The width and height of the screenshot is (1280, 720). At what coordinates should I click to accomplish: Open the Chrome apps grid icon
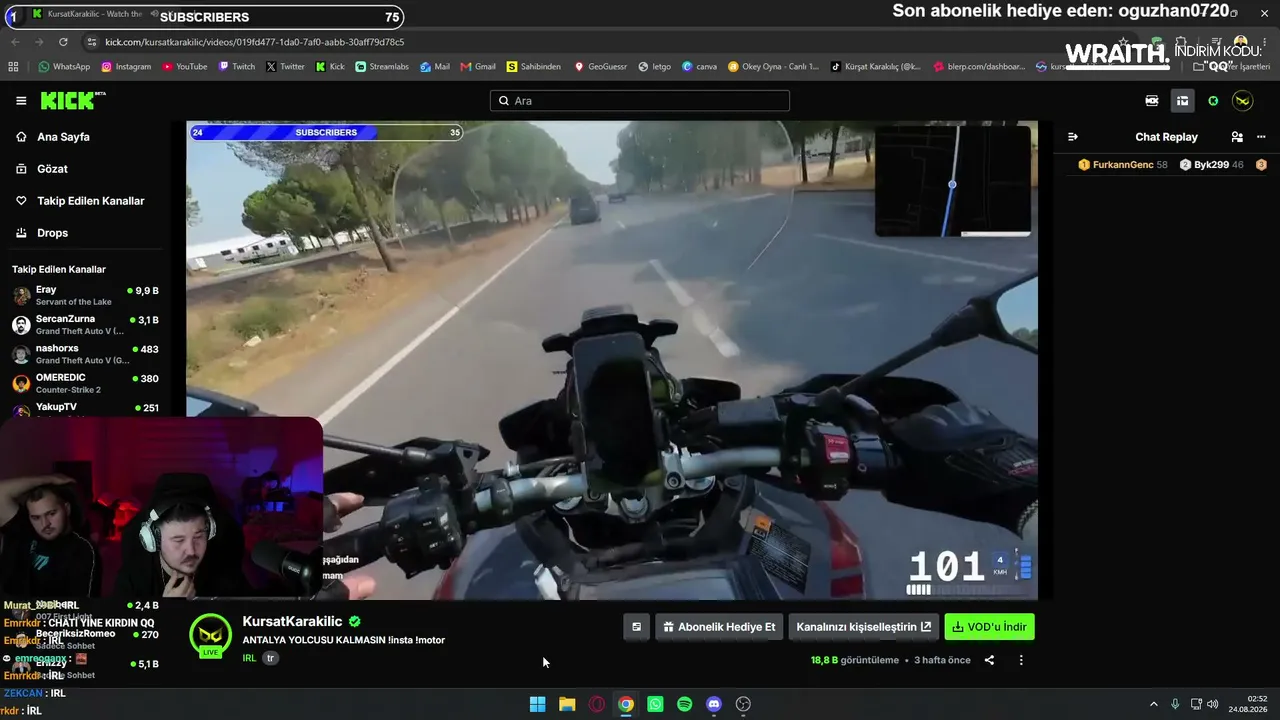point(13,67)
